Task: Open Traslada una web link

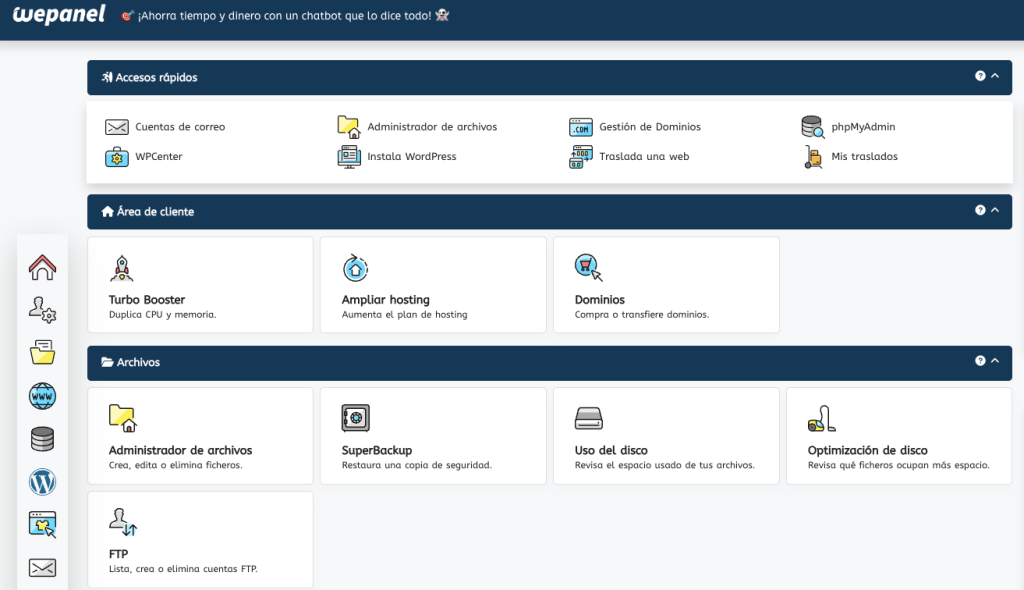Action: point(644,157)
